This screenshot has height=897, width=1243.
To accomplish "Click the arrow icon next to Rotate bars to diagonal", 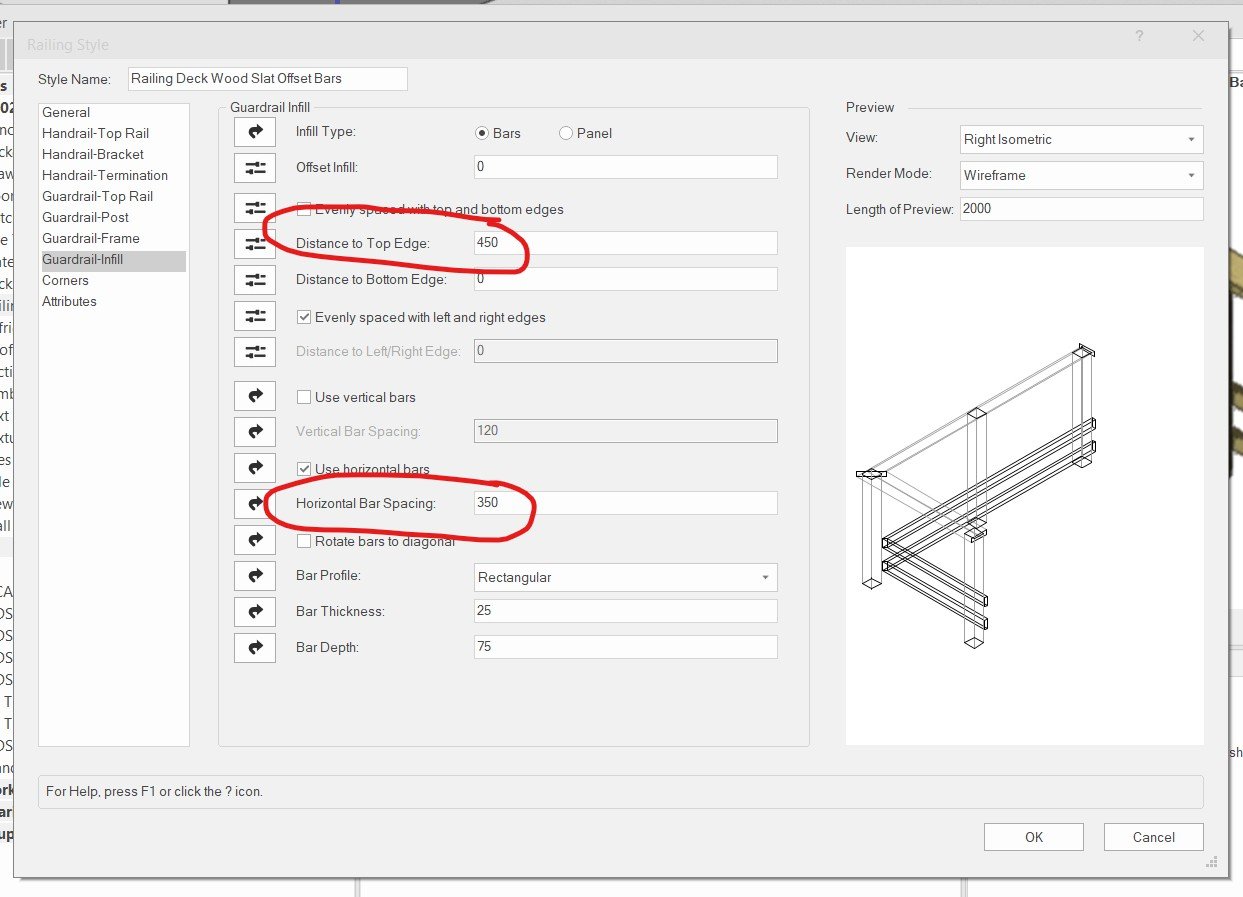I will point(255,539).
